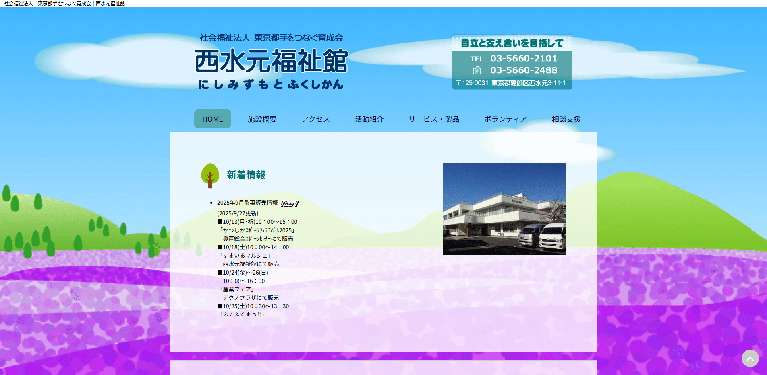Image resolution: width=767 pixels, height=375 pixels.
Task: Open the サービス・製品 menu item
Action: [x=434, y=119]
